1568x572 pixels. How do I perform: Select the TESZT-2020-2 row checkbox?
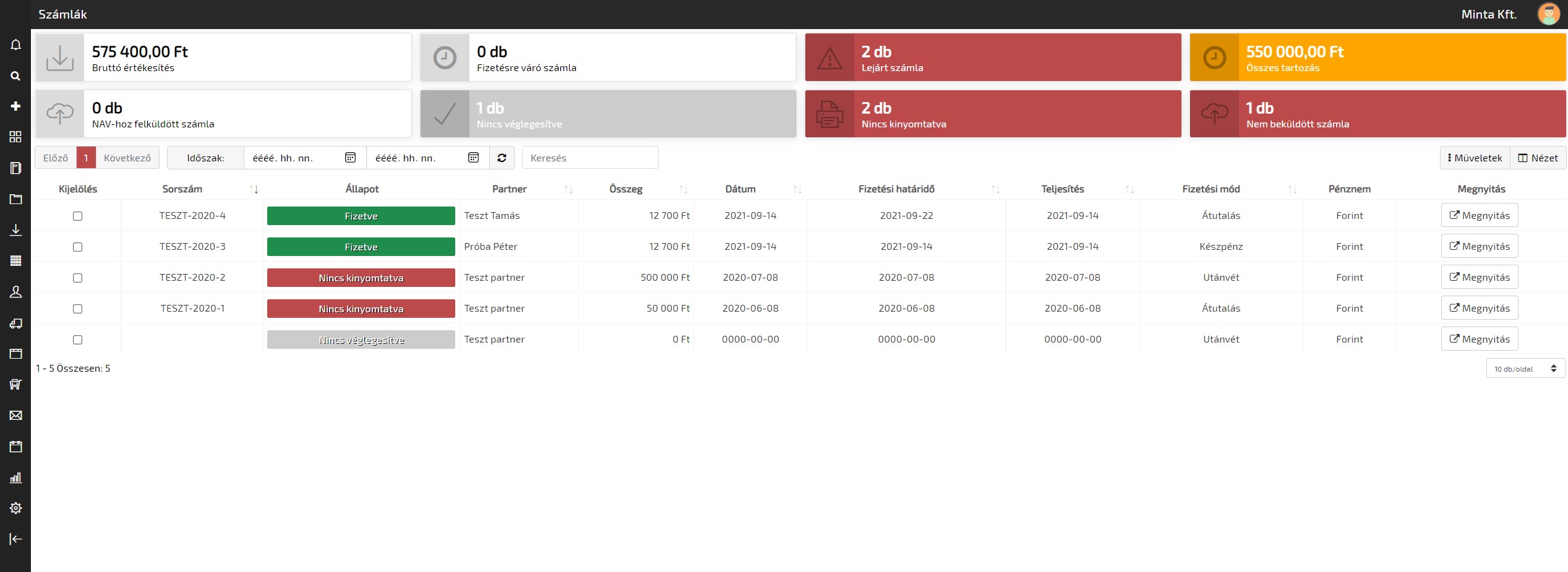77,278
